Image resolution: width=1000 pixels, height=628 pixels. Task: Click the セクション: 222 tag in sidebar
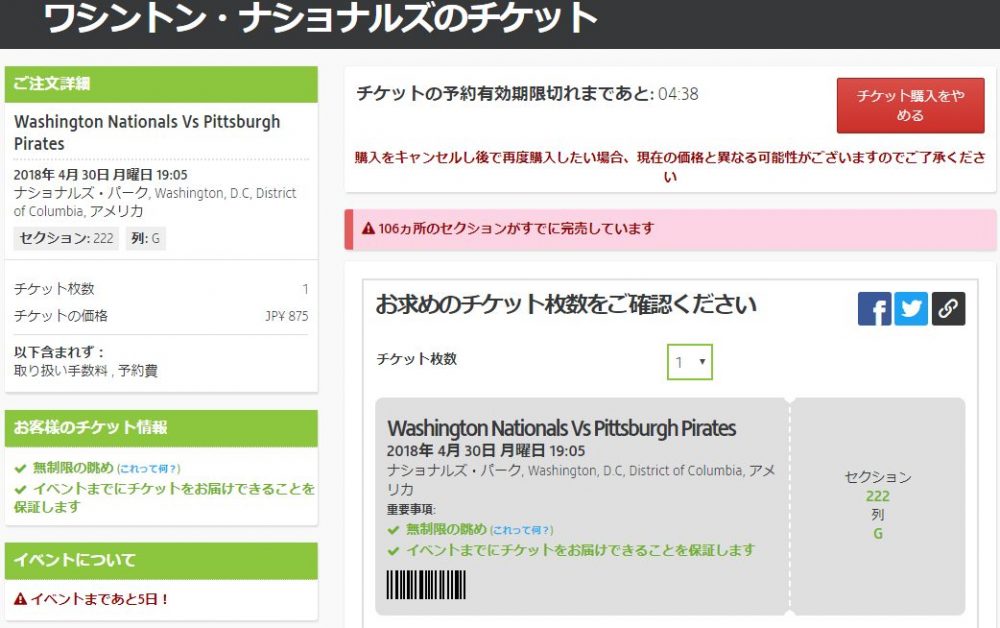point(66,238)
